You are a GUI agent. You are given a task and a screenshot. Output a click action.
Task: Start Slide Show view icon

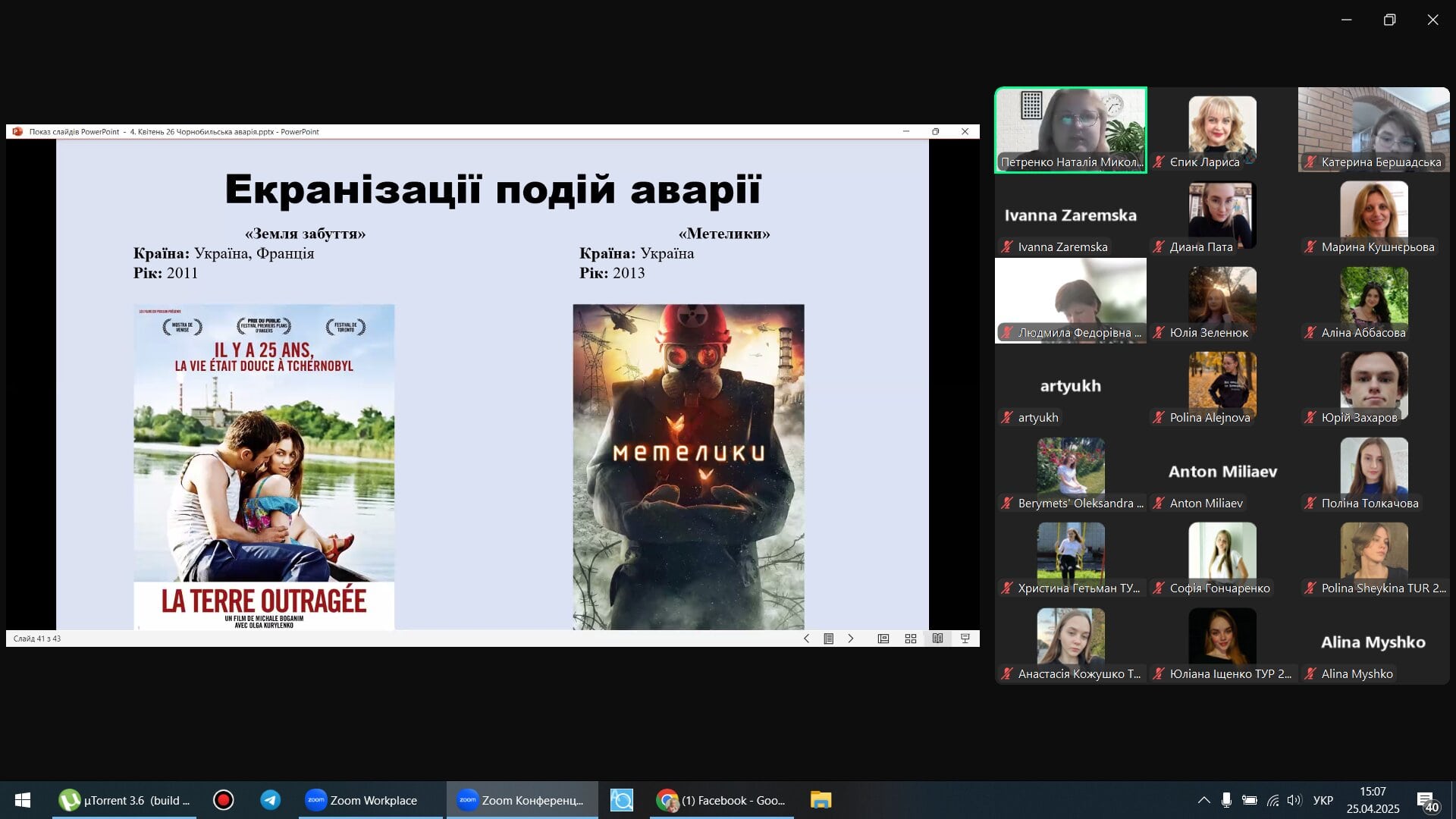coord(965,639)
